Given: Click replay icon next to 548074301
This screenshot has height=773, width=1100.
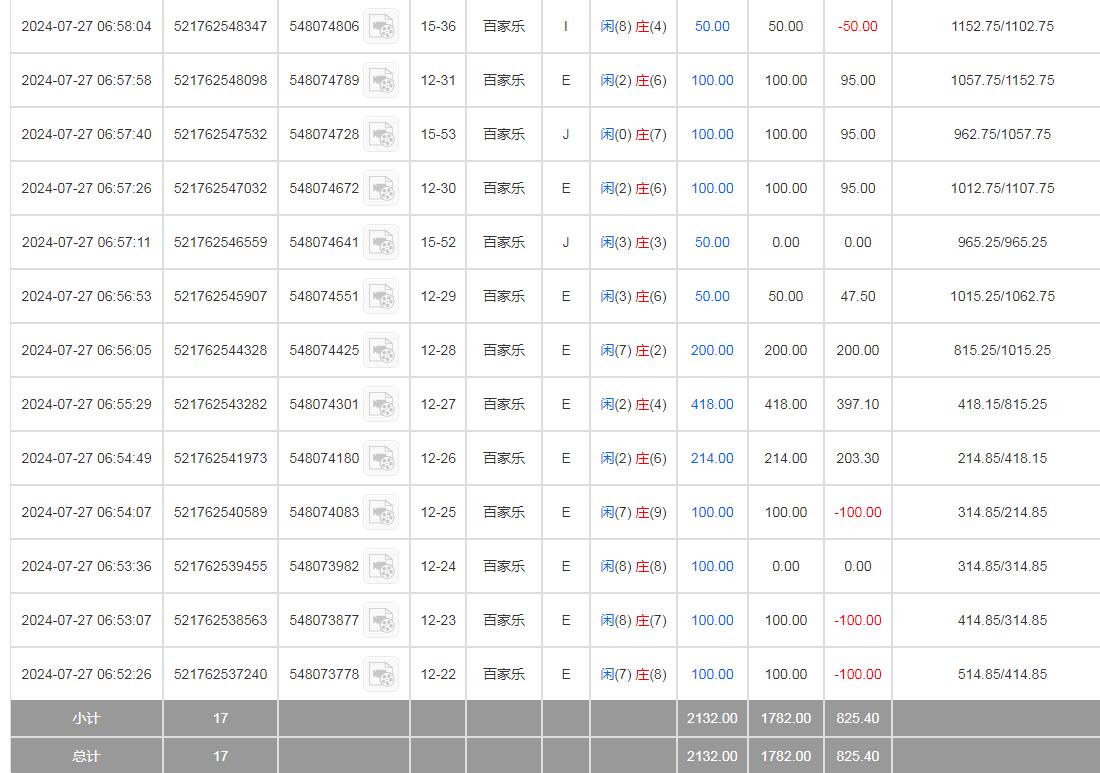Looking at the screenshot, I should click(x=380, y=405).
